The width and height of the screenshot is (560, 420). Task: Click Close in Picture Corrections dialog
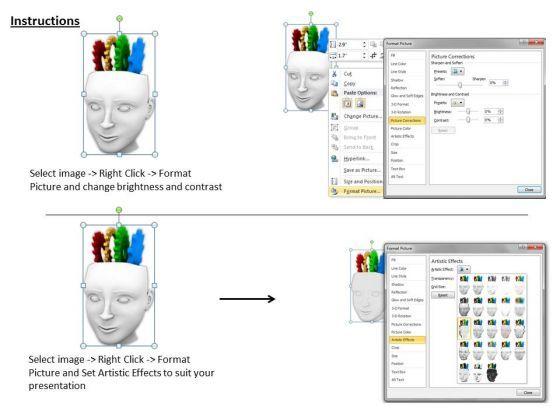529,190
